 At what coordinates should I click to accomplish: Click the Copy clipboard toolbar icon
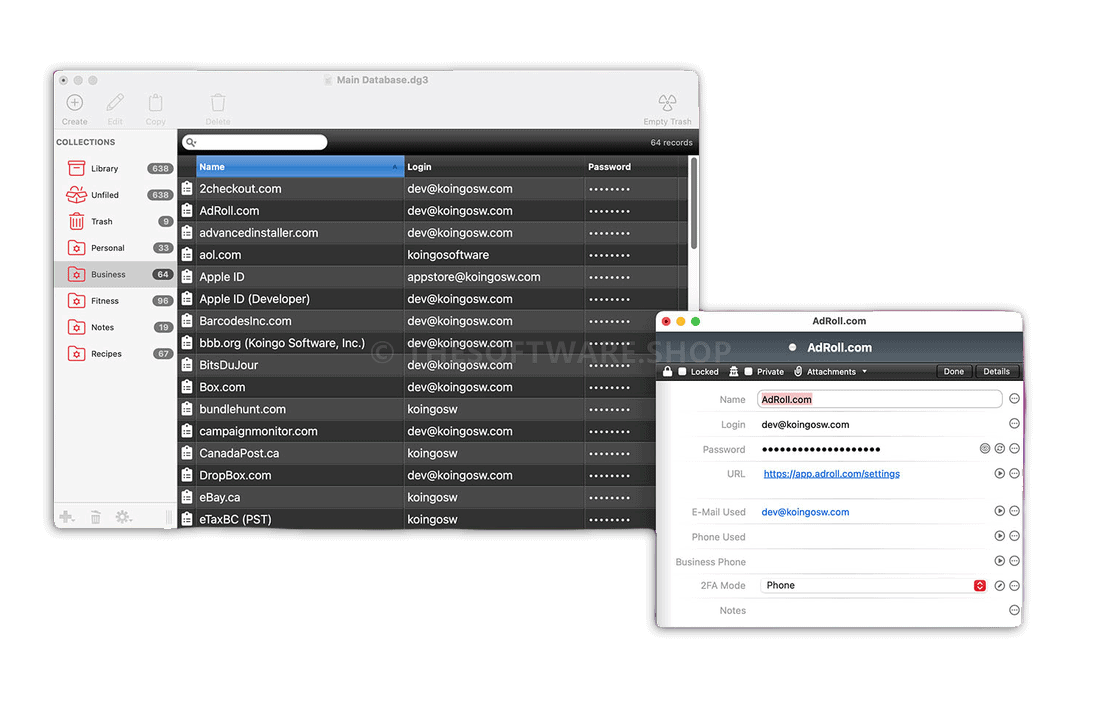coord(156,103)
